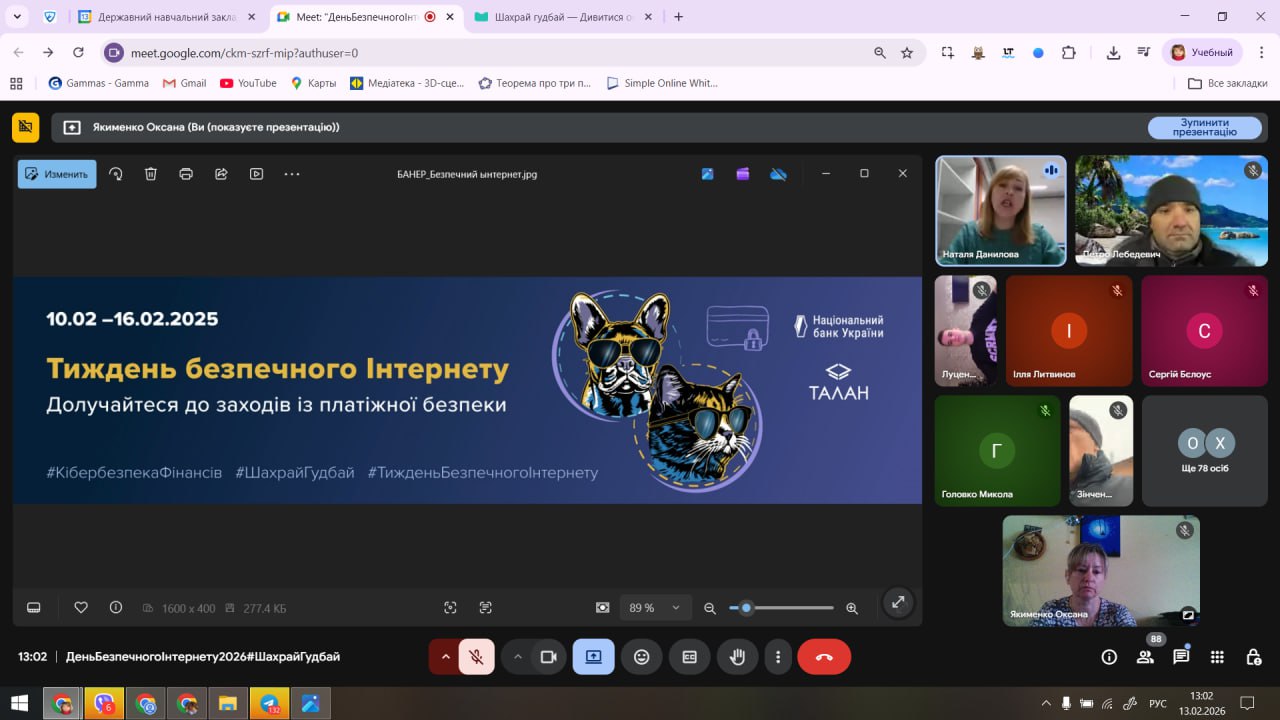This screenshot has height=720, width=1280.
Task: Click the delete trash icon in Photos
Action: [151, 174]
